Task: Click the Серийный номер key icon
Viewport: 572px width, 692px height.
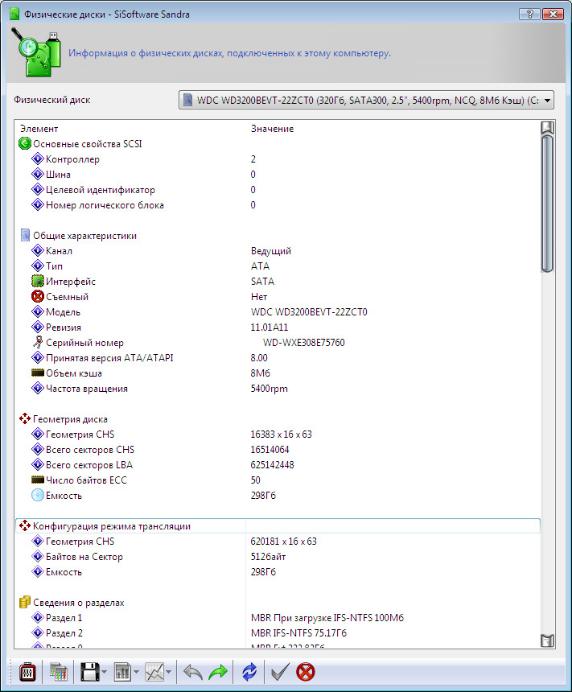Action: click(x=38, y=342)
